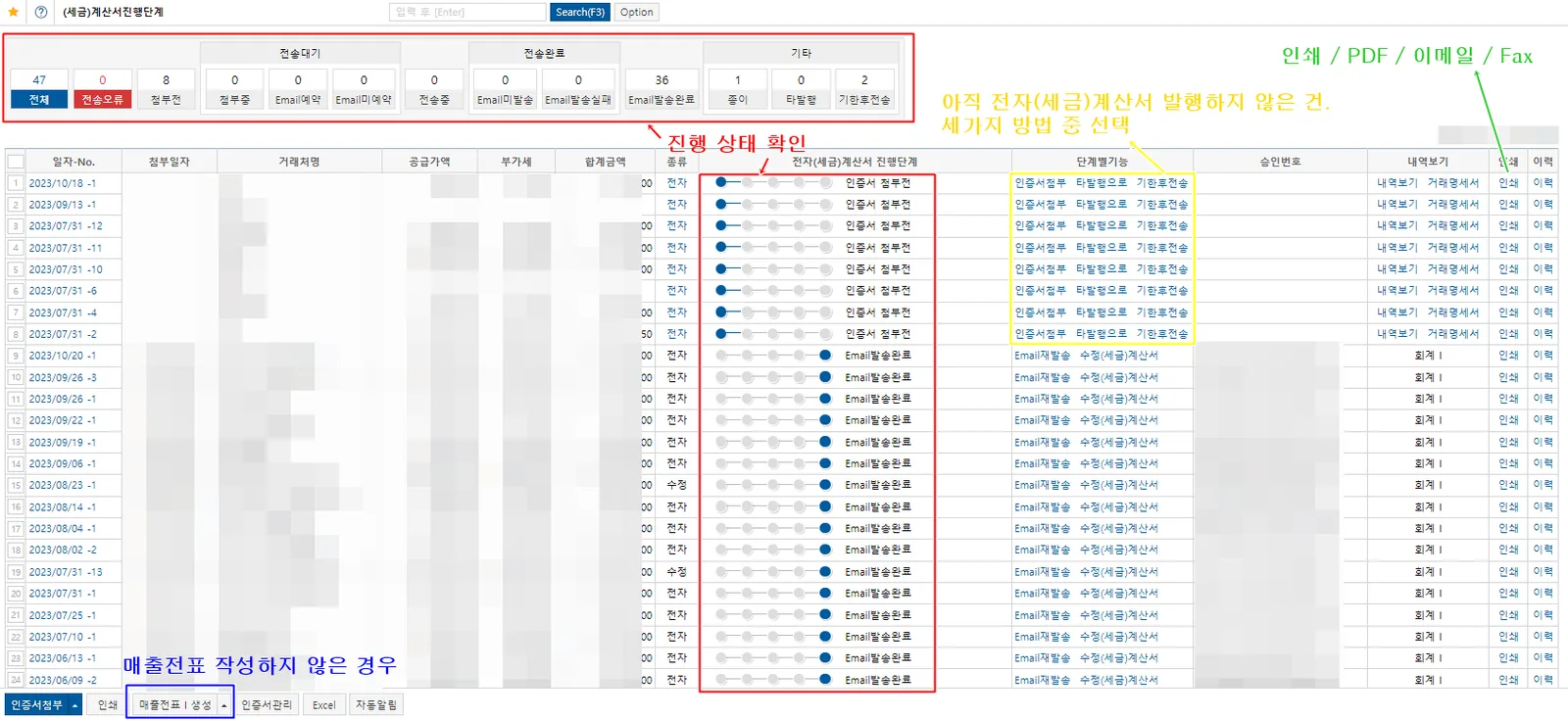This screenshot has height=720, width=1568.
Task: Click the 매출전표 I 생성 button
Action: tap(174, 705)
